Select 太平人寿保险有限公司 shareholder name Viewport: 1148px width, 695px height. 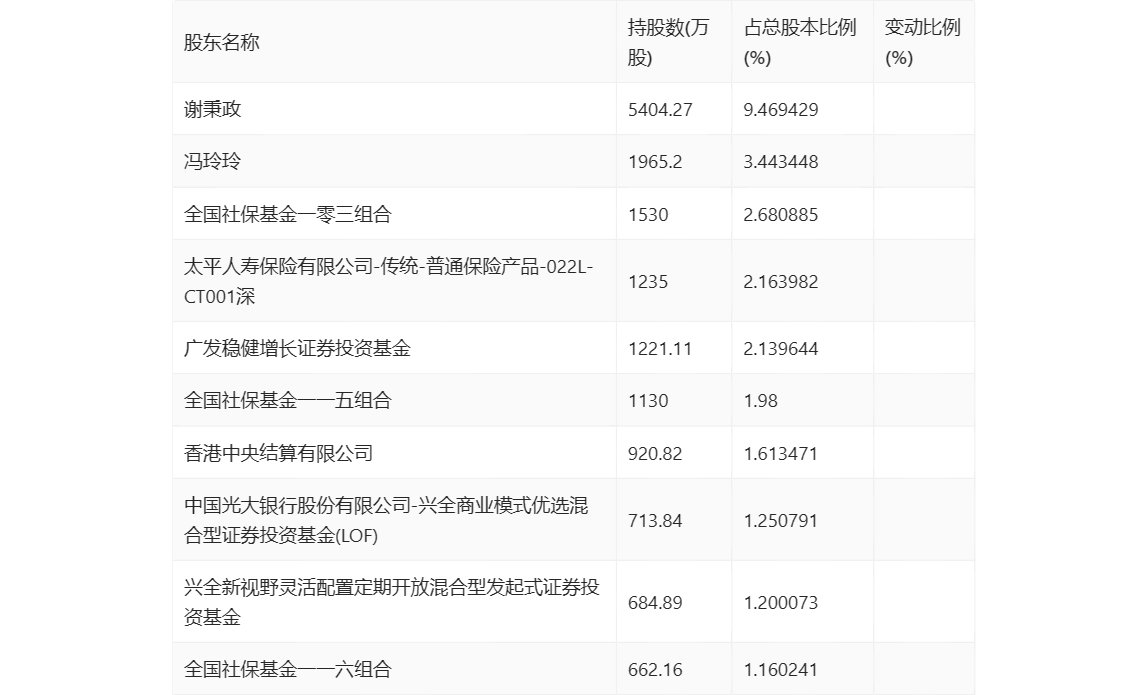point(388,281)
